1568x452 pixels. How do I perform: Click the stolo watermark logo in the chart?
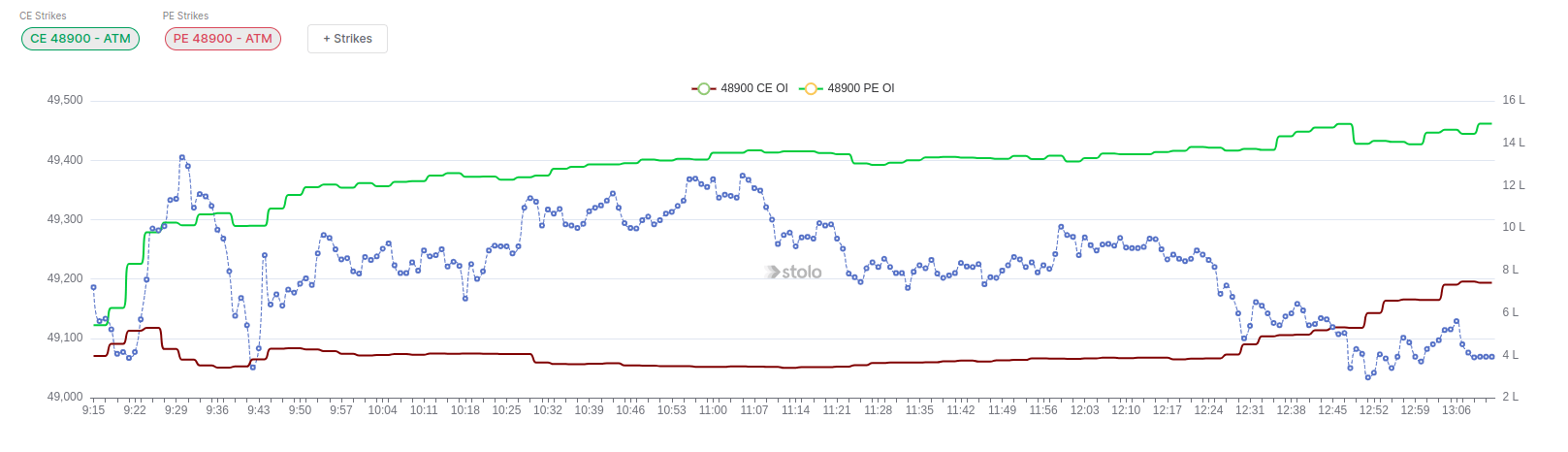click(794, 273)
